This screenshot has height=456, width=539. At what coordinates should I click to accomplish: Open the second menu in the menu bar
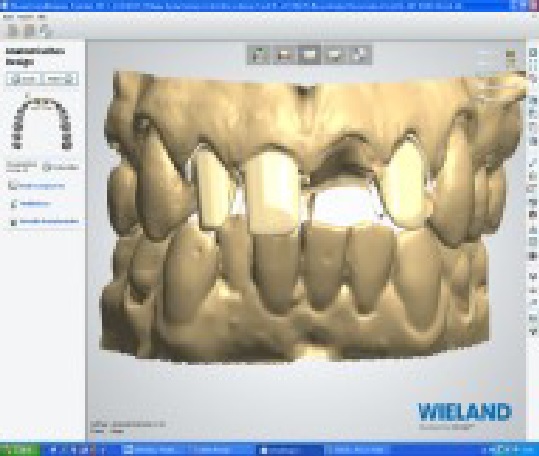pyautogui.click(x=25, y=17)
